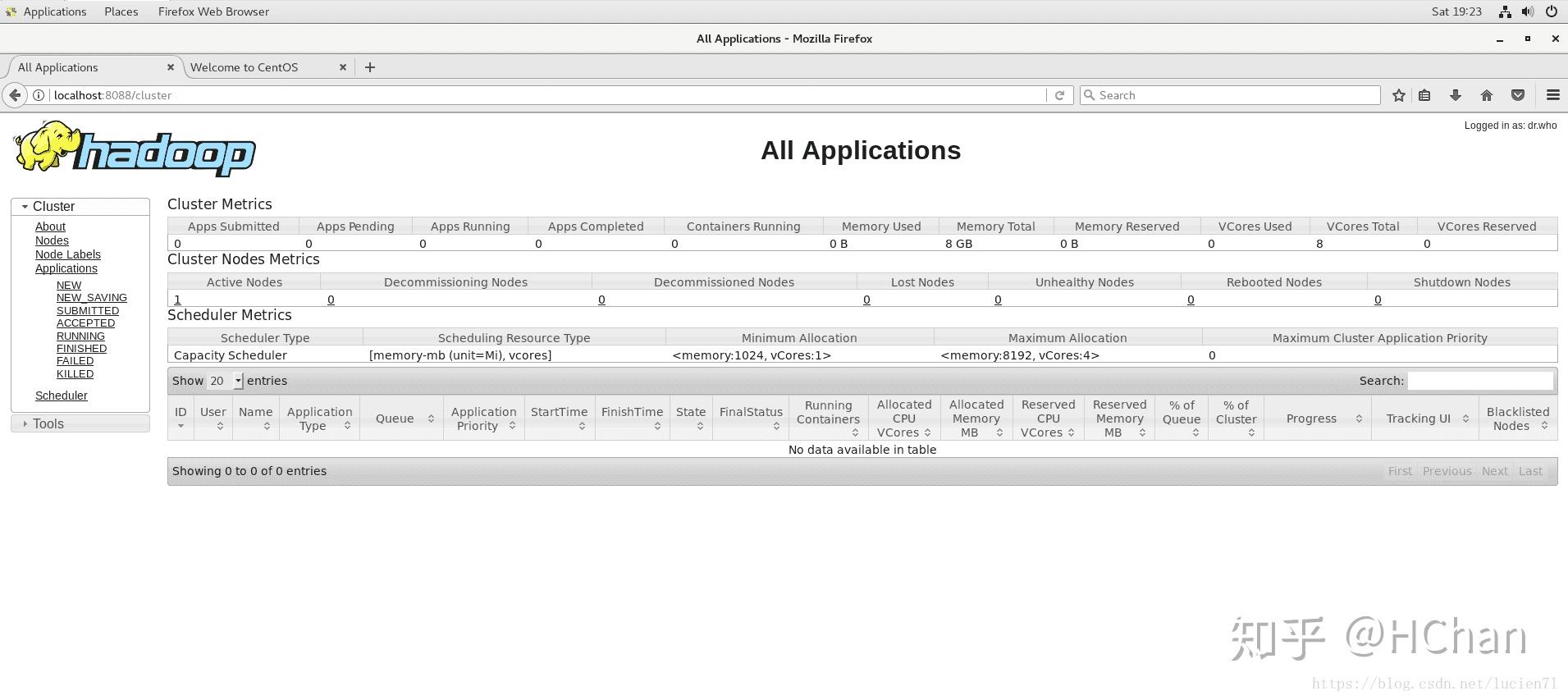Screen dimensions: 1568x700
Task: Show bookmarks via the clipboard list icon
Action: [x=1424, y=95]
